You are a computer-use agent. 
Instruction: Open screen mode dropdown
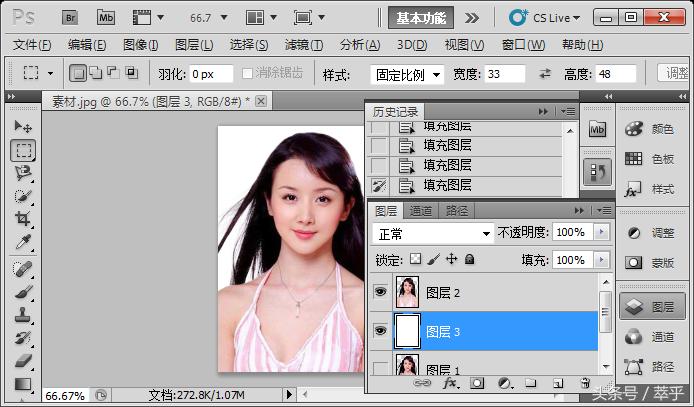pyautogui.click(x=322, y=18)
